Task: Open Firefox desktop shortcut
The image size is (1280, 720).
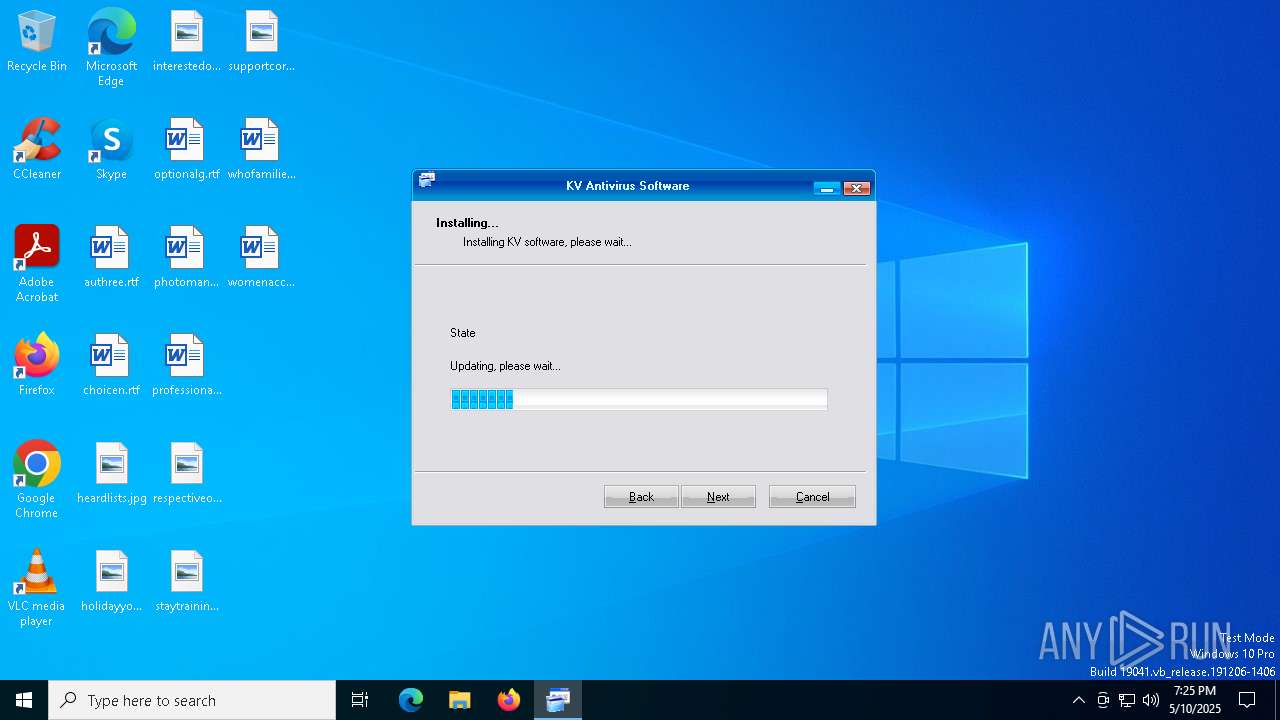Action: (37, 366)
